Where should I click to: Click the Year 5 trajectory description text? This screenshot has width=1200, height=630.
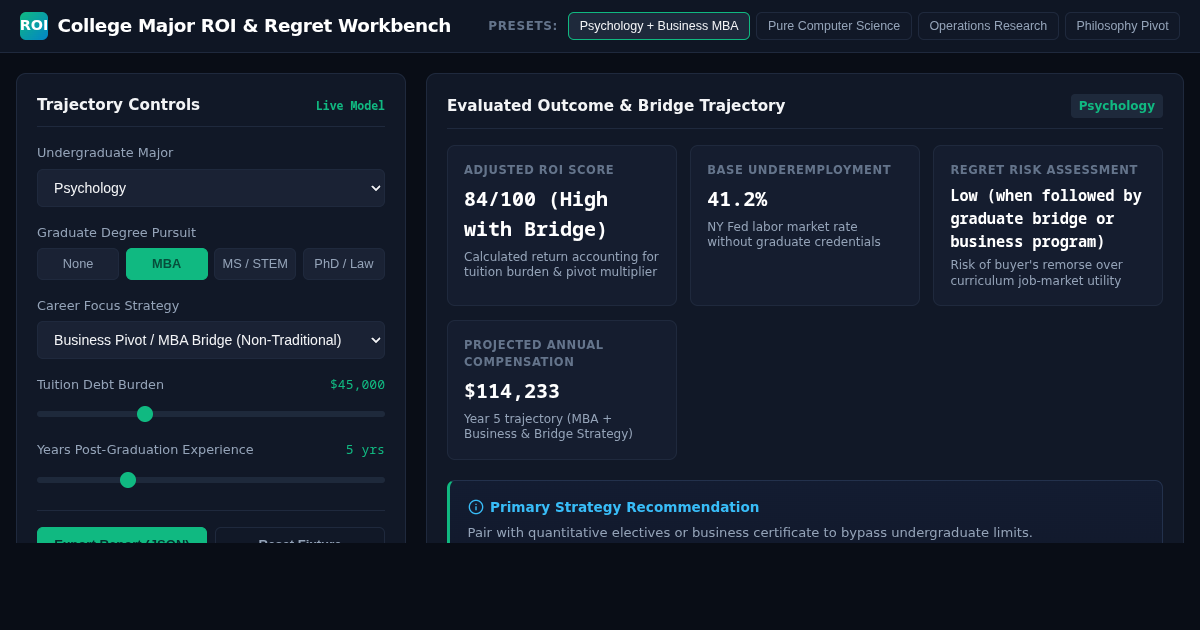548,427
